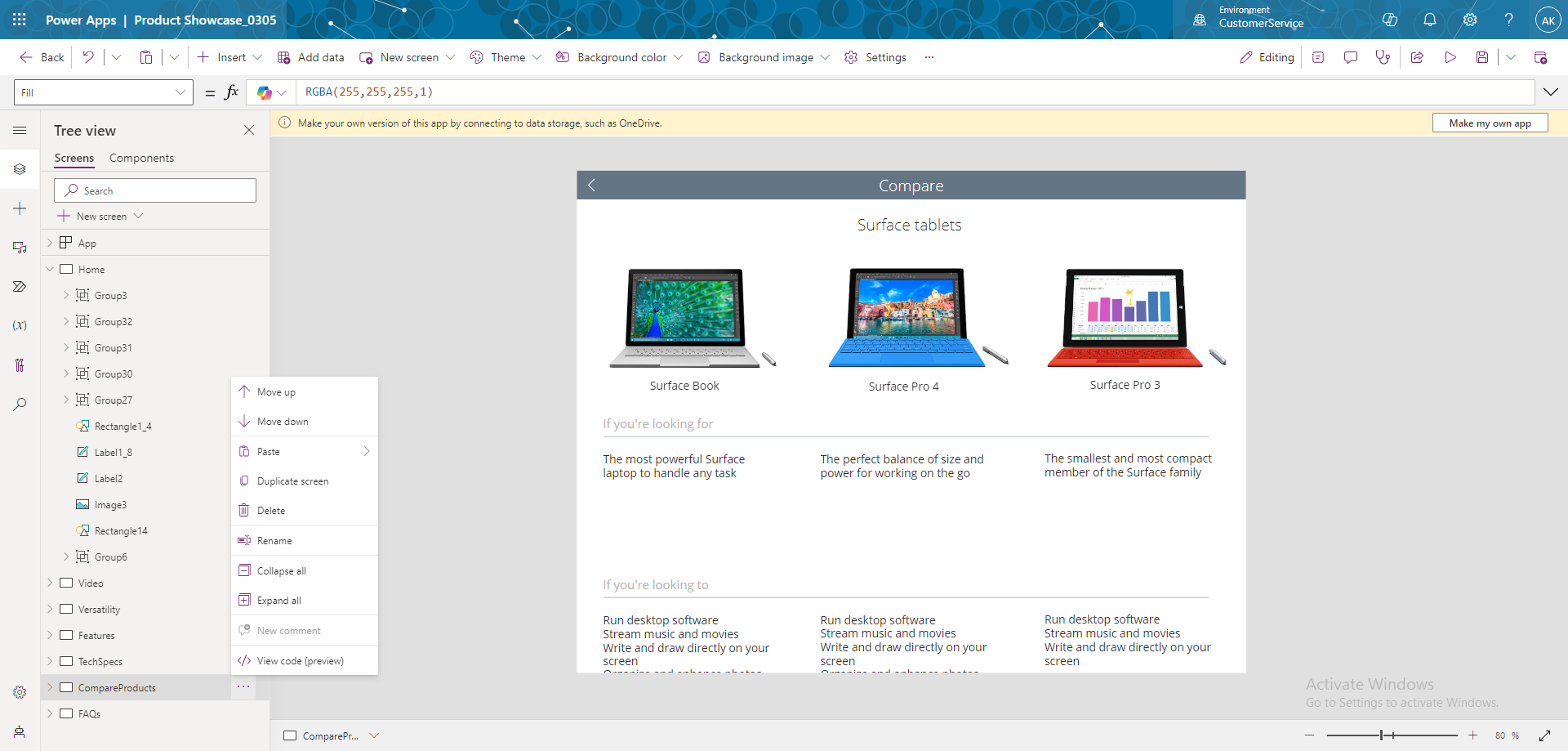
Task: Open the Variables icon in left sidebar
Action: point(20,325)
